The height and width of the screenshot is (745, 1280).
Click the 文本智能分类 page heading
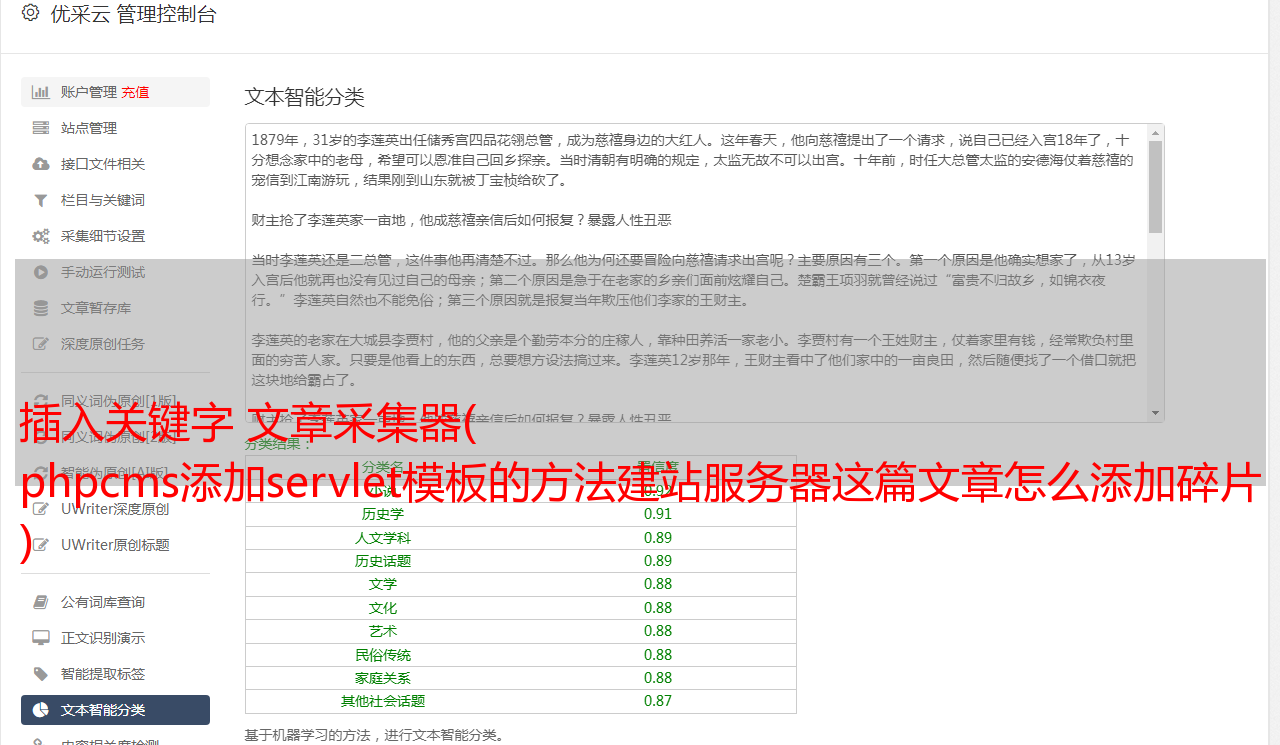[305, 97]
